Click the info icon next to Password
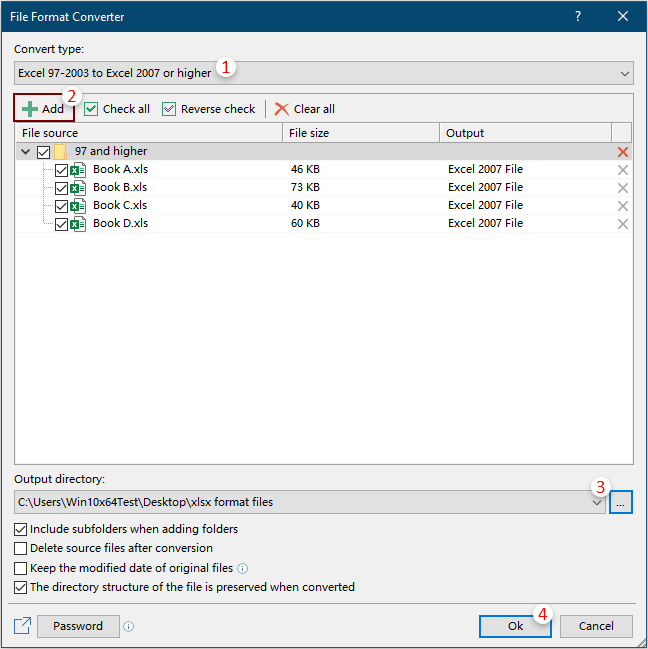The image size is (648, 649). click(129, 627)
